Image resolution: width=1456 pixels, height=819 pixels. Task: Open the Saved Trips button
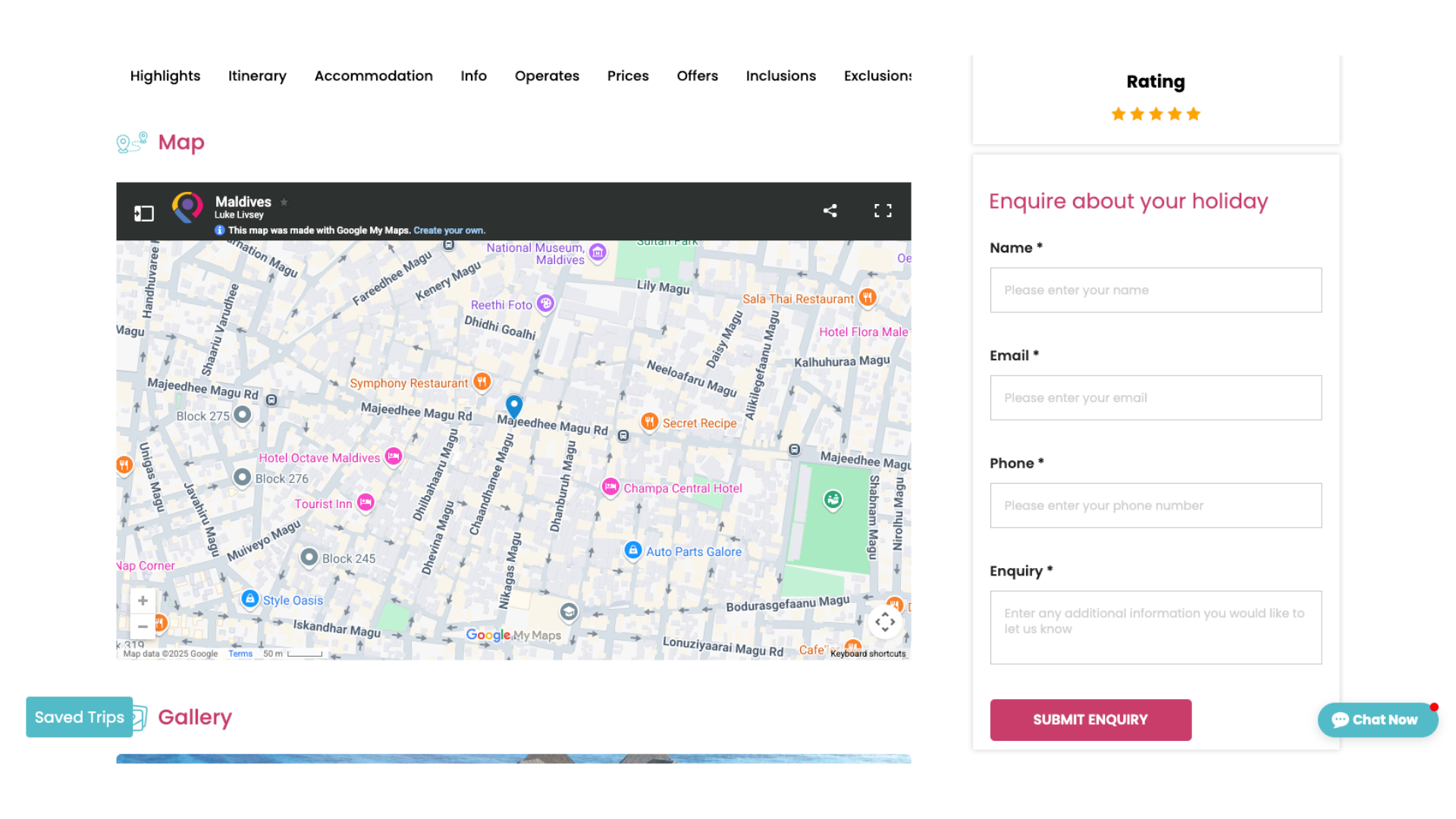click(x=80, y=717)
